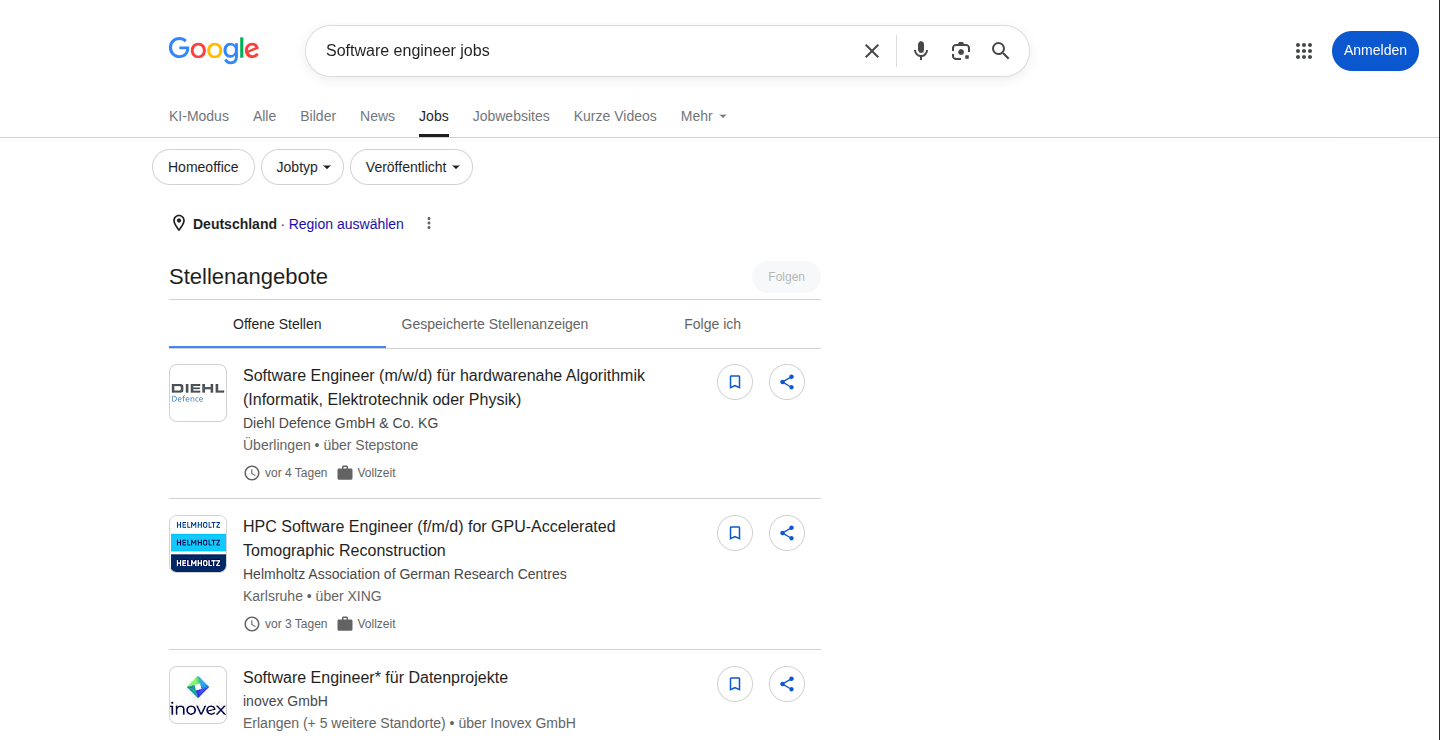The height and width of the screenshot is (740, 1440).
Task: Switch to the KI-Modus tab
Action: coord(199,116)
